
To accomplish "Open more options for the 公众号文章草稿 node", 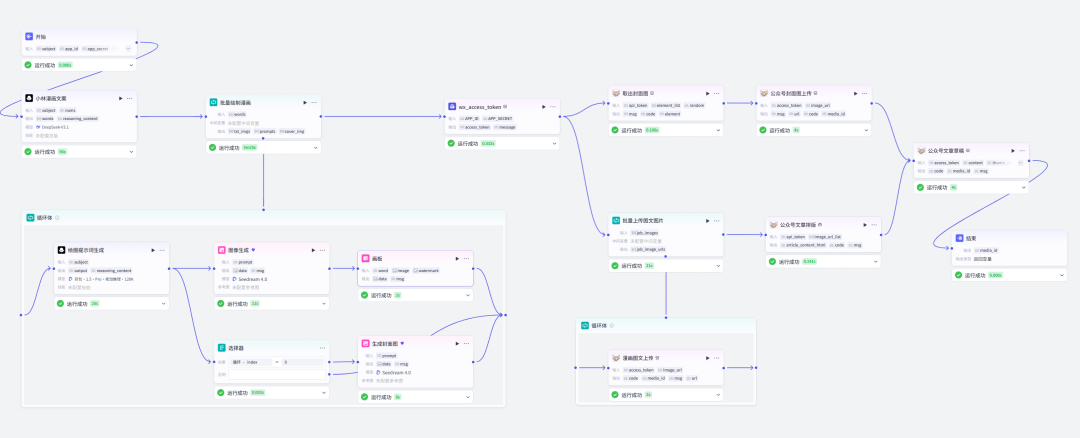I will [x=1022, y=150].
